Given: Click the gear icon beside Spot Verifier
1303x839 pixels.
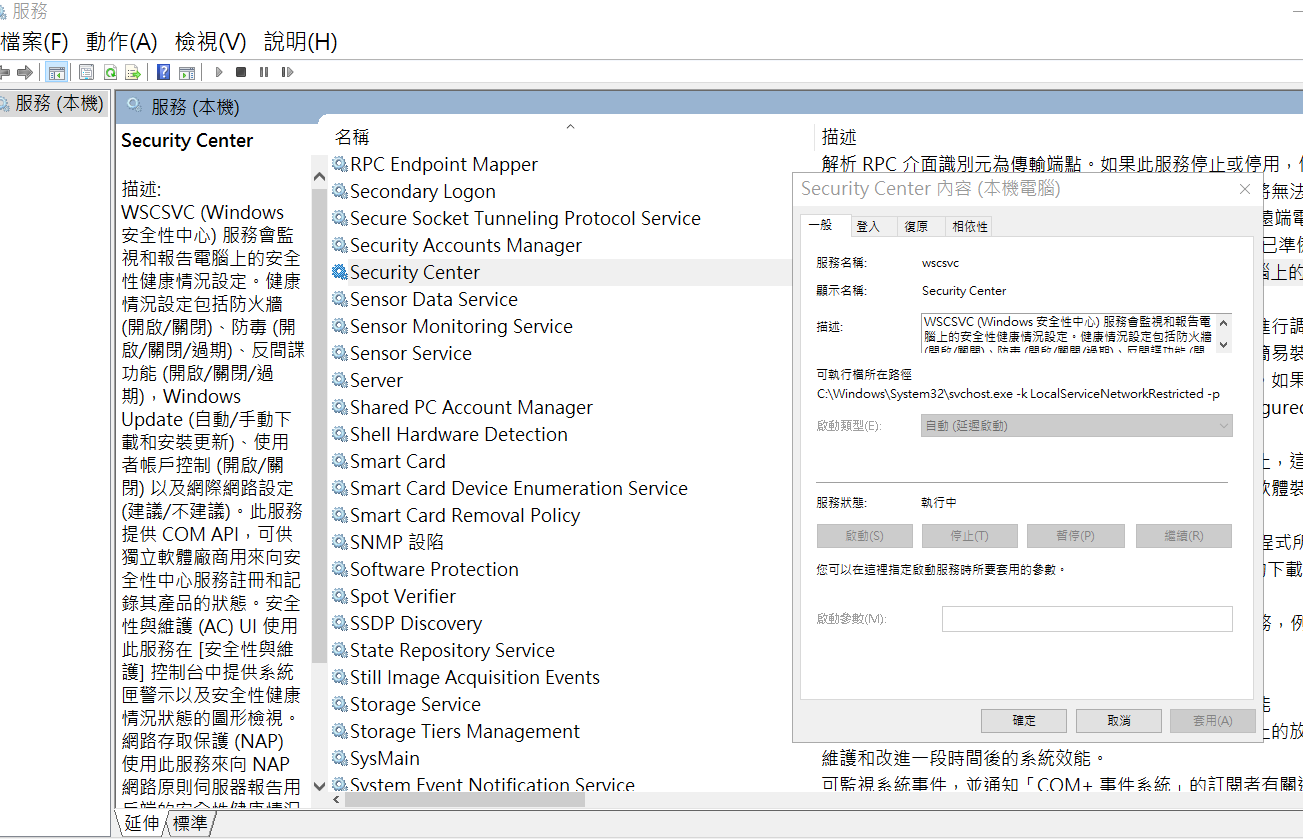Looking at the screenshot, I should pos(340,596).
